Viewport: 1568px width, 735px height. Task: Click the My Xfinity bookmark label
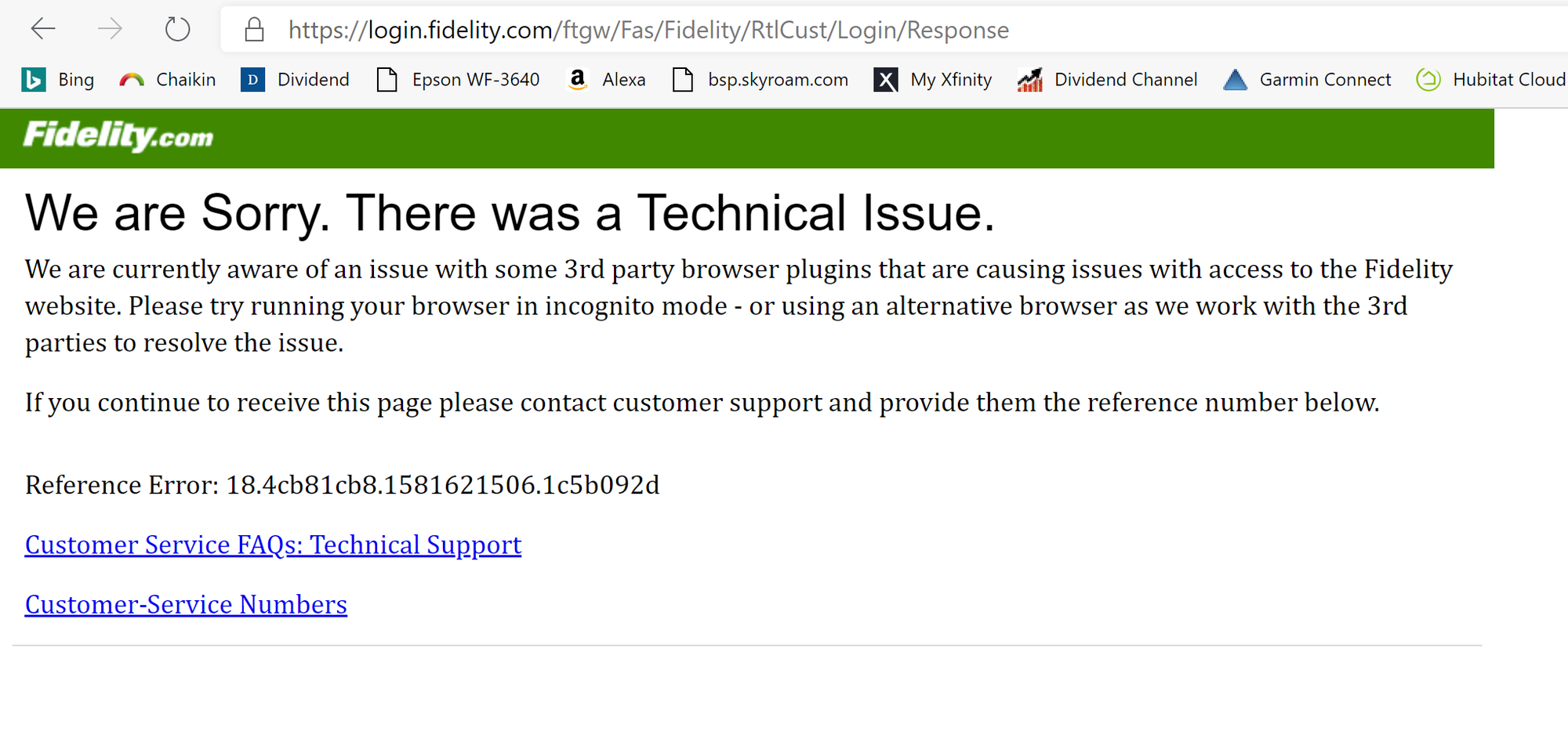pos(951,80)
